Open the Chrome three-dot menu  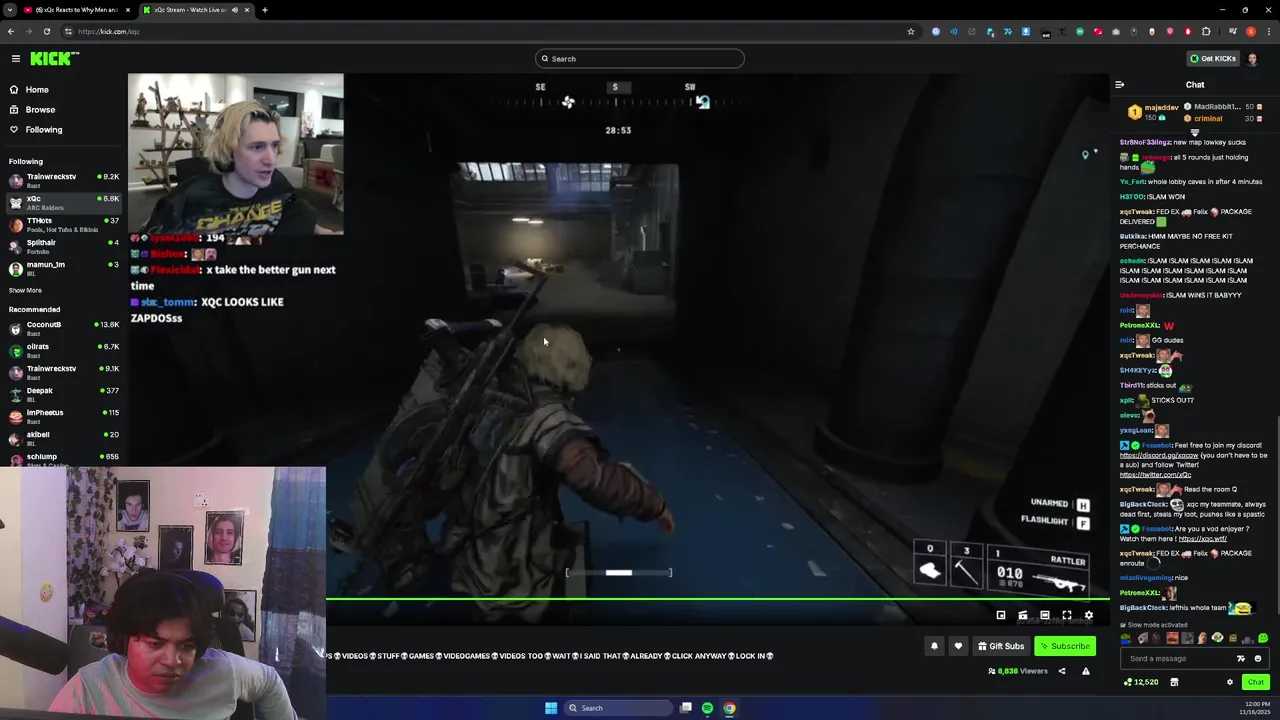coord(1268,31)
